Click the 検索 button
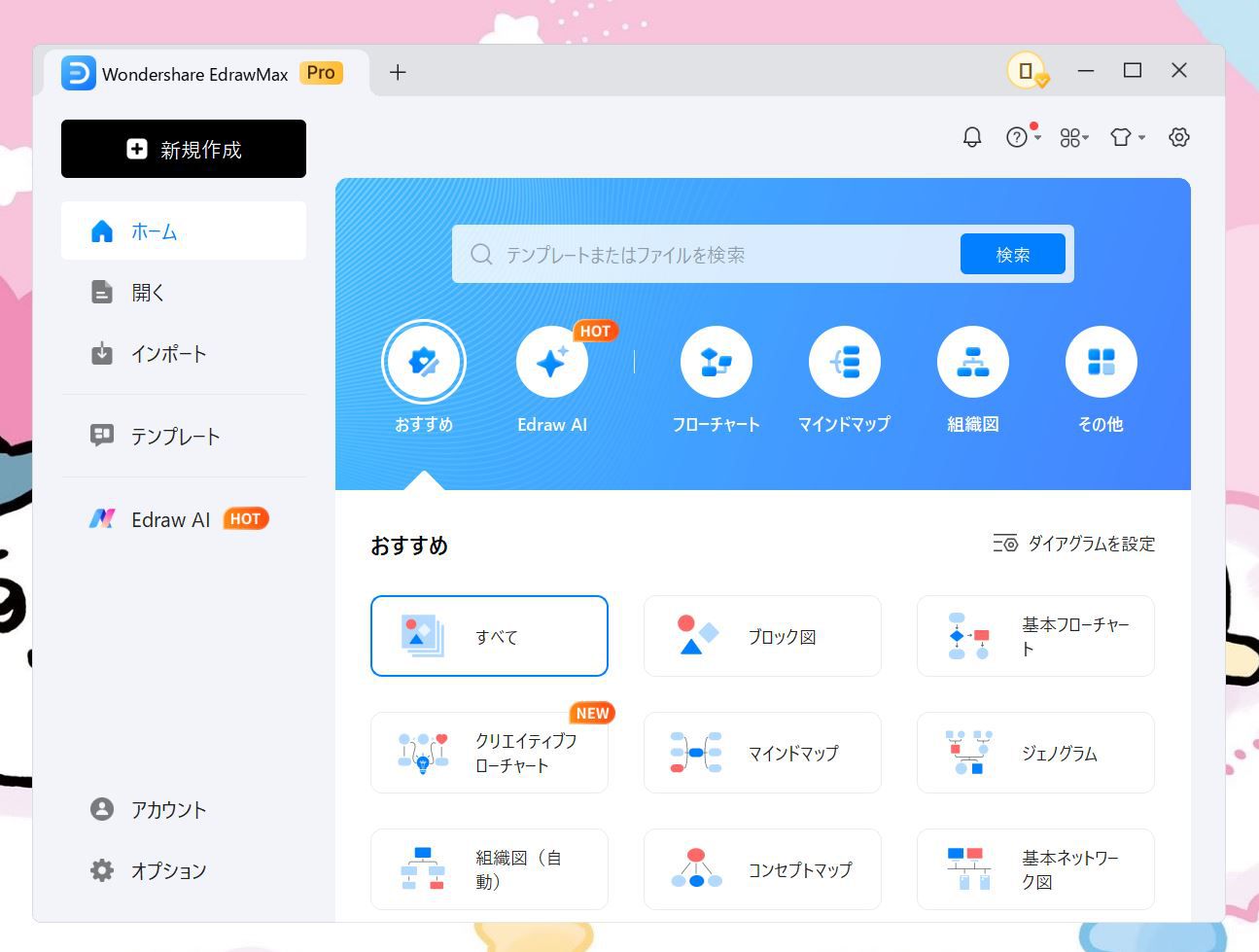The width and height of the screenshot is (1259, 952). pyautogui.click(x=1013, y=254)
